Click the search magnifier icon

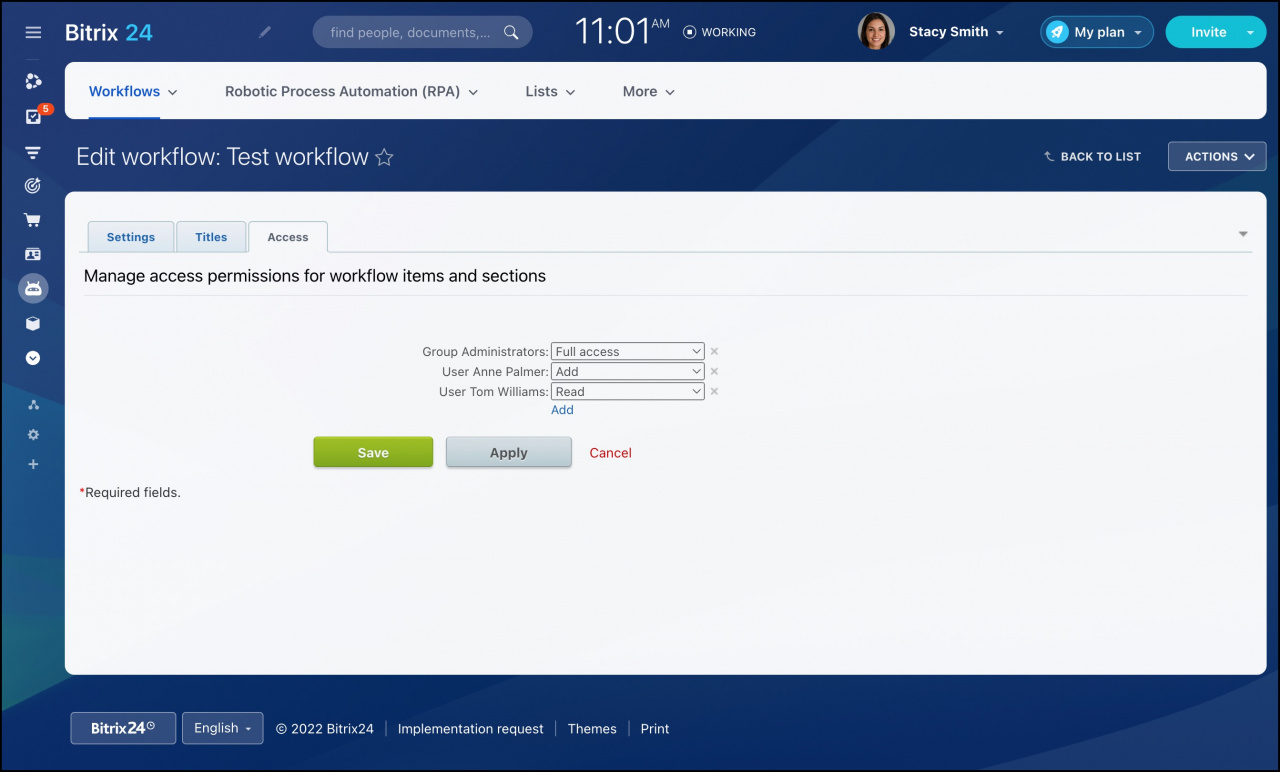point(511,32)
